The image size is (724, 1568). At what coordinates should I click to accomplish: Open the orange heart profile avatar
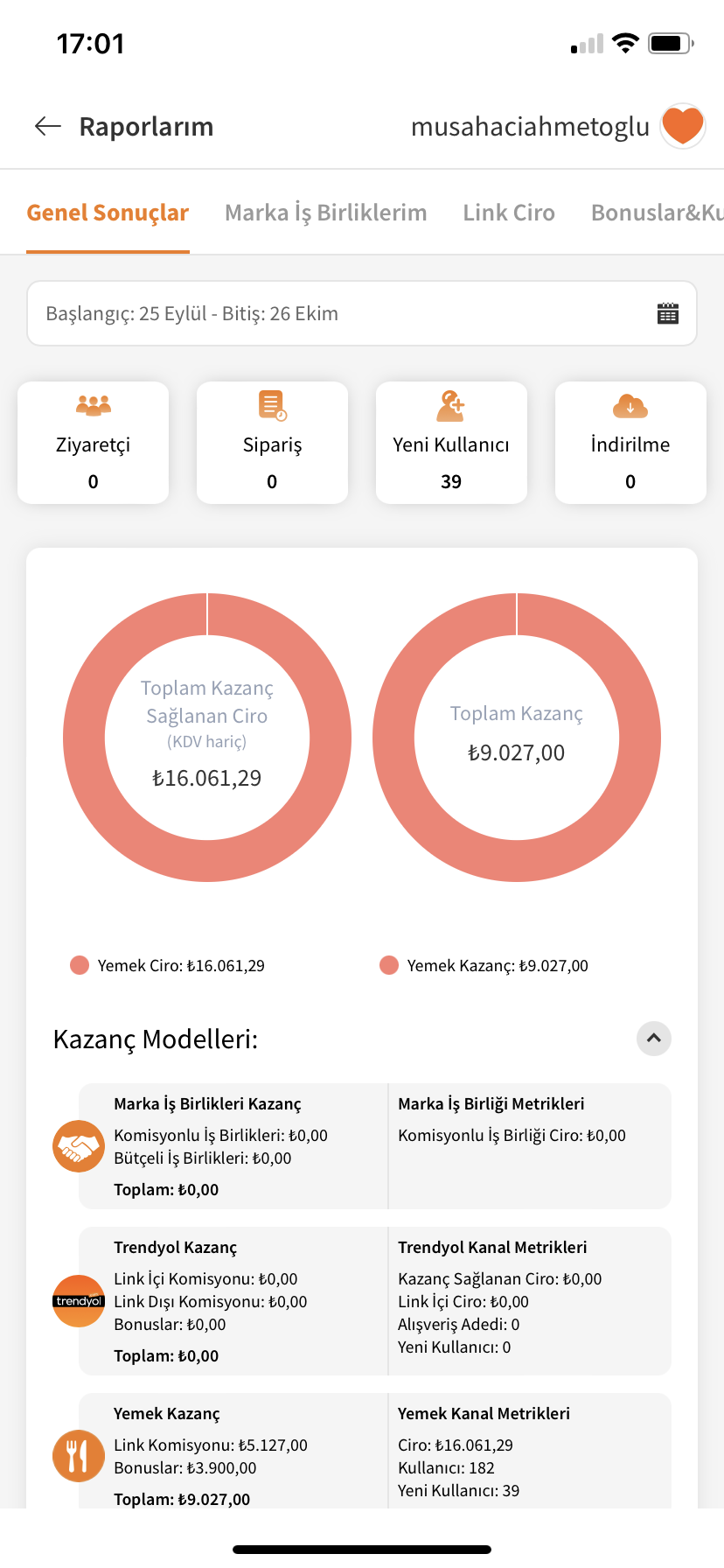(x=683, y=126)
